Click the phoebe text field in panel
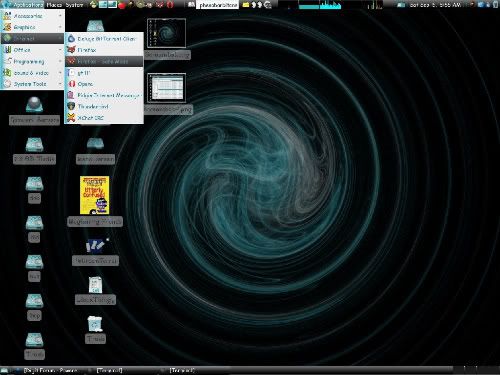This screenshot has height=375, width=500. click(217, 5)
